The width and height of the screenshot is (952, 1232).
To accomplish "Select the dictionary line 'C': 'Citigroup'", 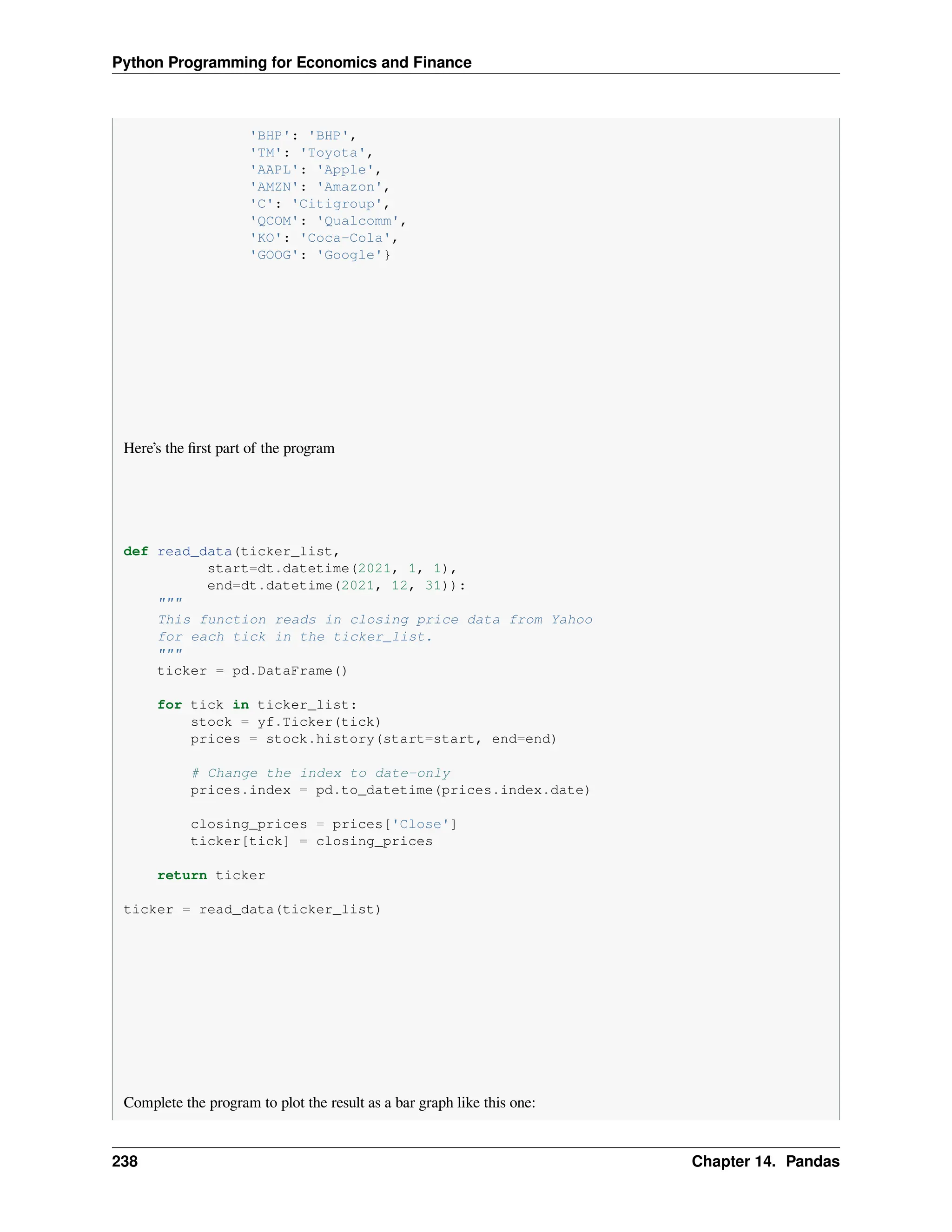I will [x=320, y=204].
